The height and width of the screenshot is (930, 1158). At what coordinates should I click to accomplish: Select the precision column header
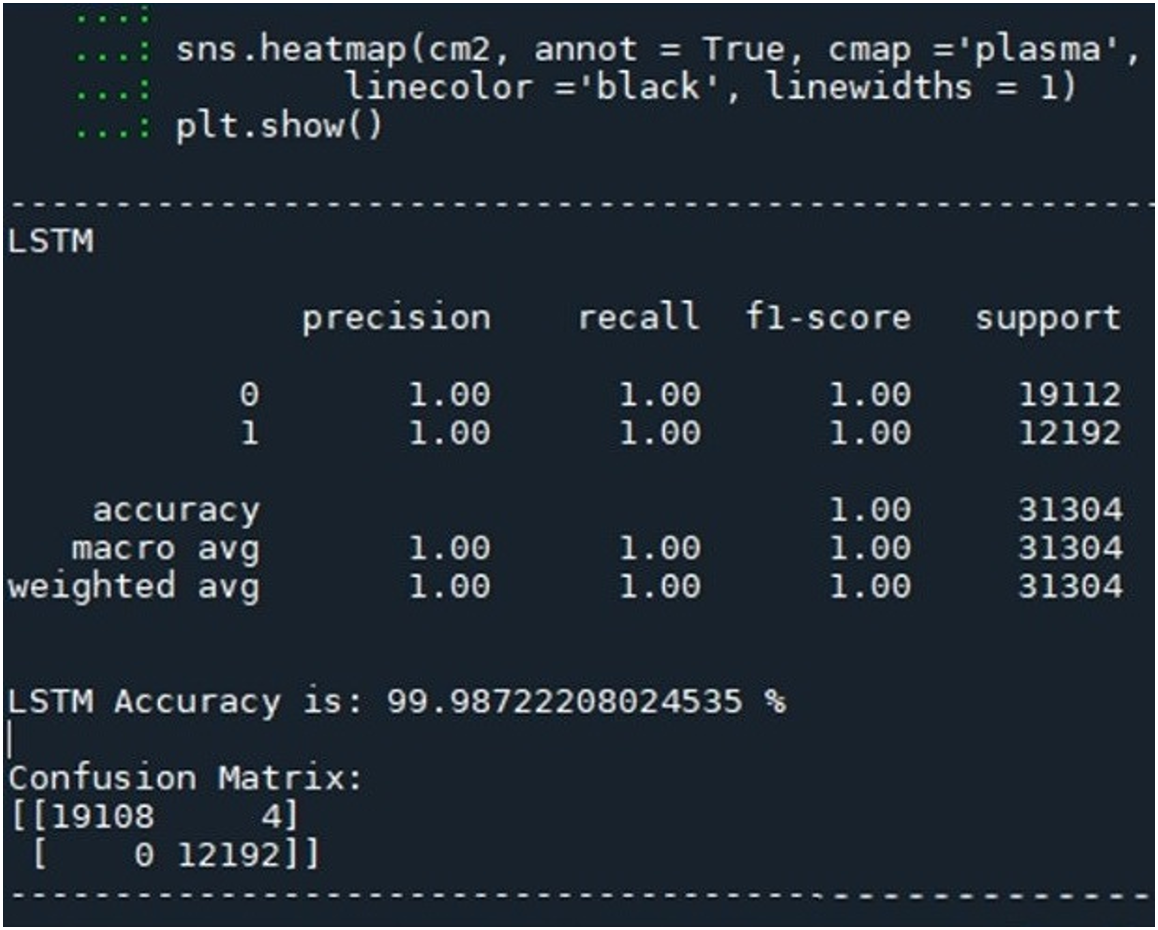[x=397, y=318]
